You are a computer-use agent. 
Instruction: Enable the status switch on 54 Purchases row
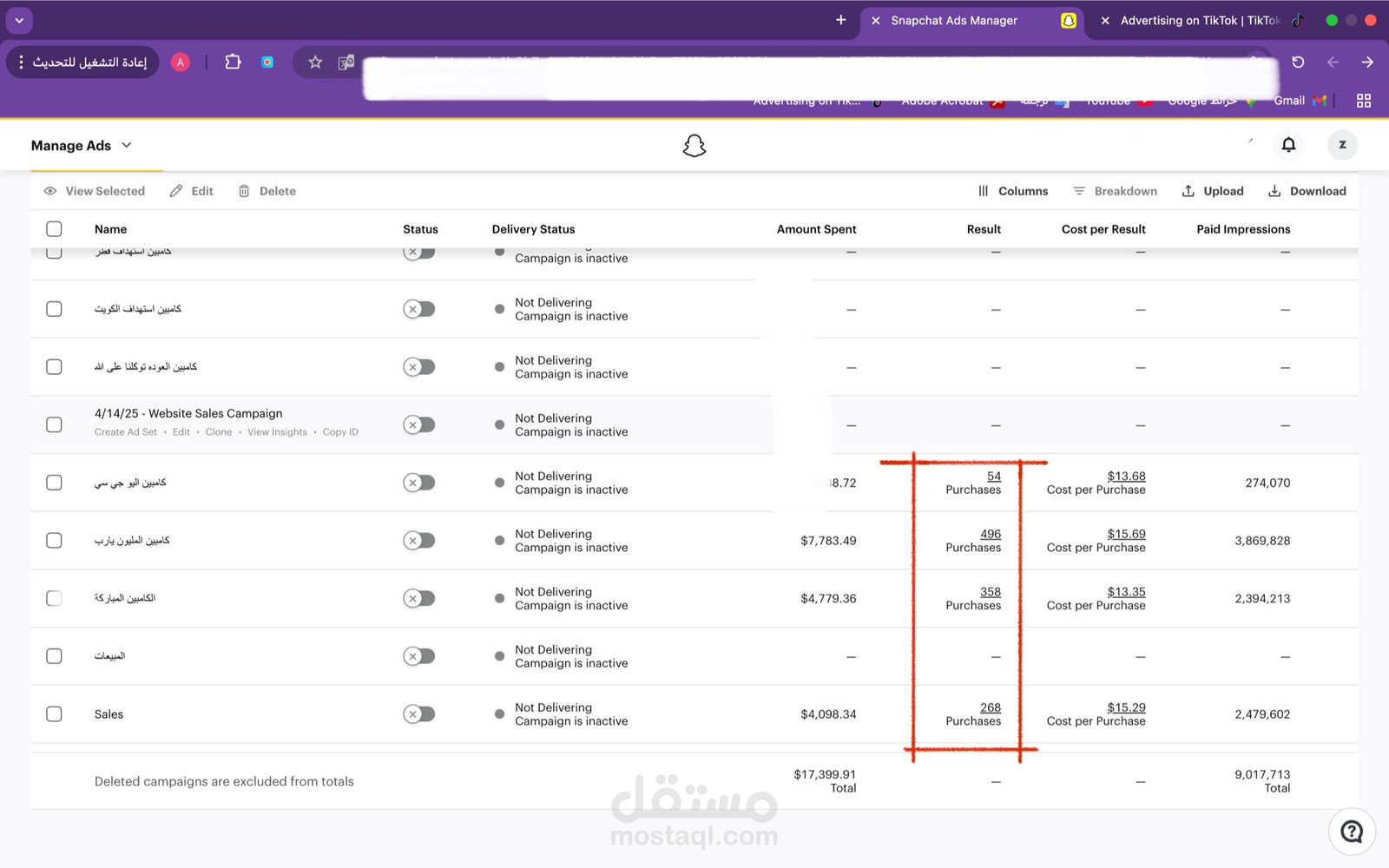418,483
